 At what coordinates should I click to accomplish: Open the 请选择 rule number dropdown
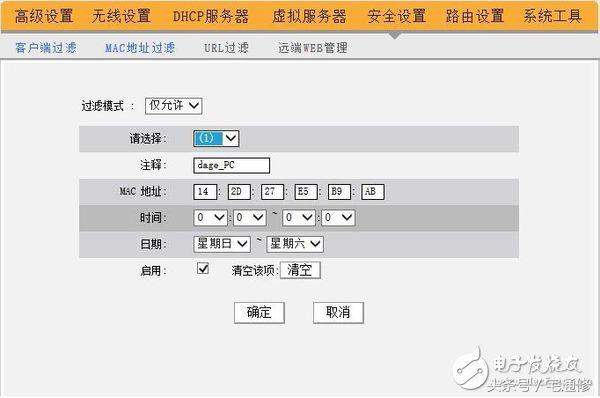tap(216, 139)
